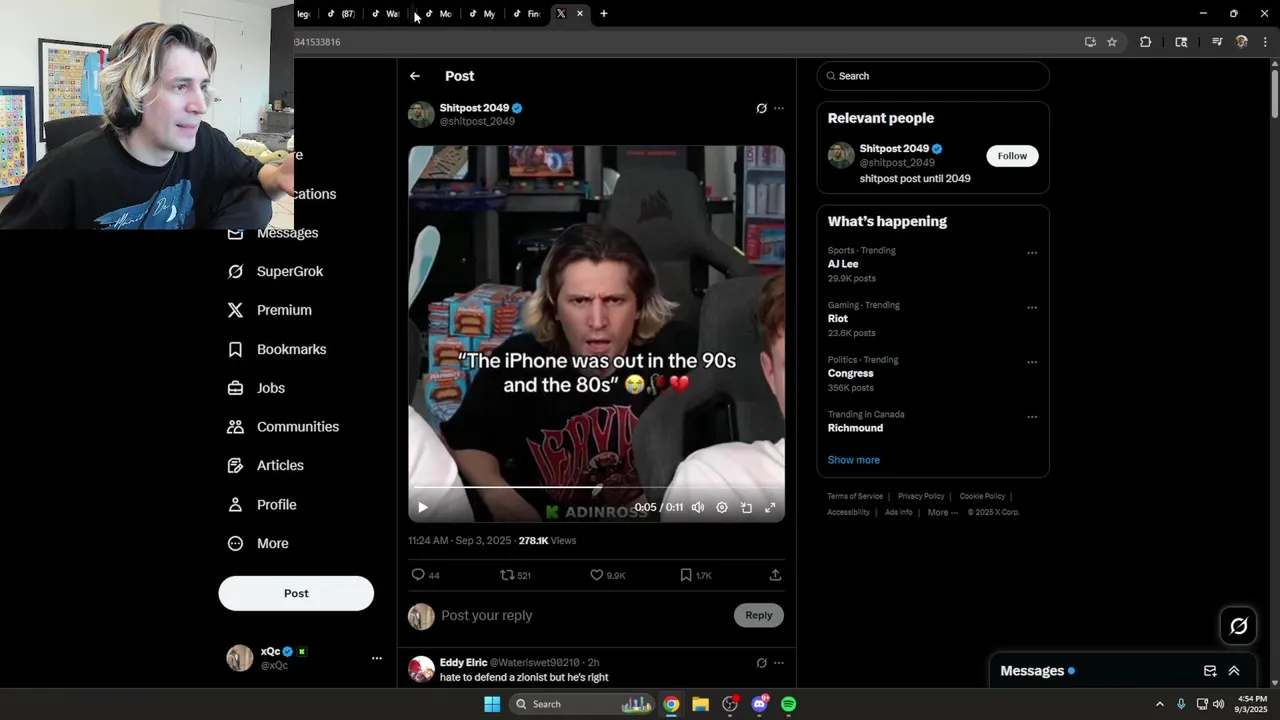The image size is (1280, 720).
Task: Open the Privacy Policy link
Action: click(921, 496)
